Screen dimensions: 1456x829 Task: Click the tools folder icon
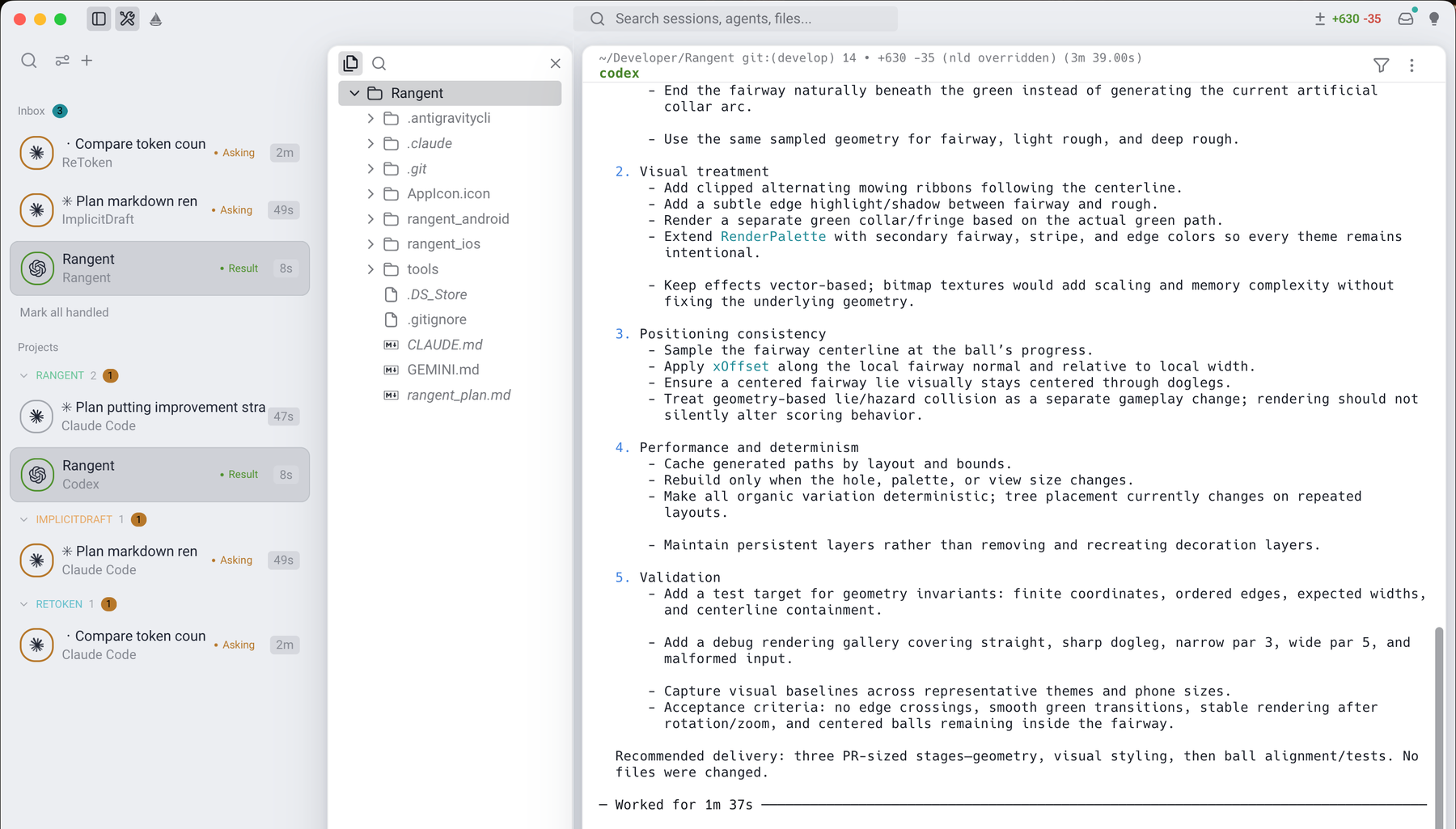[x=392, y=269]
